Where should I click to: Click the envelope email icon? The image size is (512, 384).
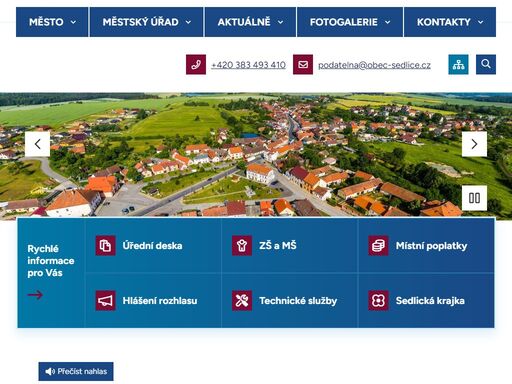[x=303, y=64]
